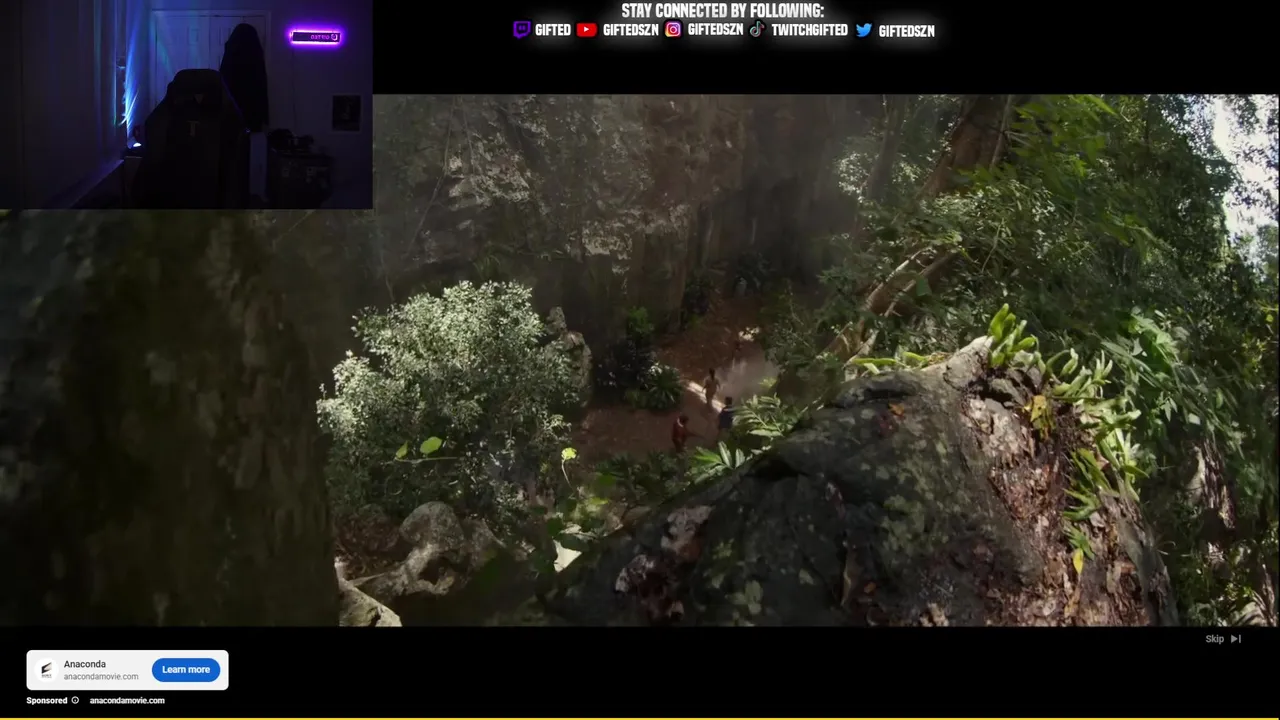The height and width of the screenshot is (720, 1280).
Task: Click the GIFTEDSZN Twitter handle text
Action: pos(906,31)
